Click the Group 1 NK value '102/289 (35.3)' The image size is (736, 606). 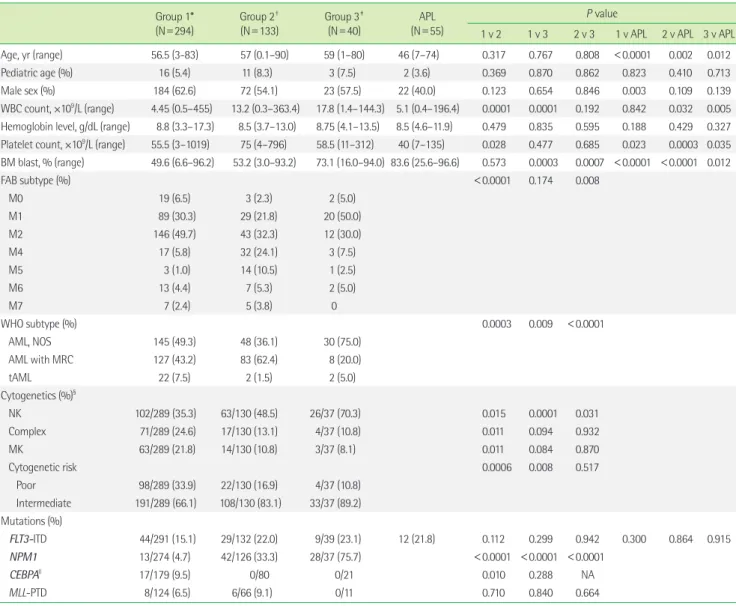point(166,414)
